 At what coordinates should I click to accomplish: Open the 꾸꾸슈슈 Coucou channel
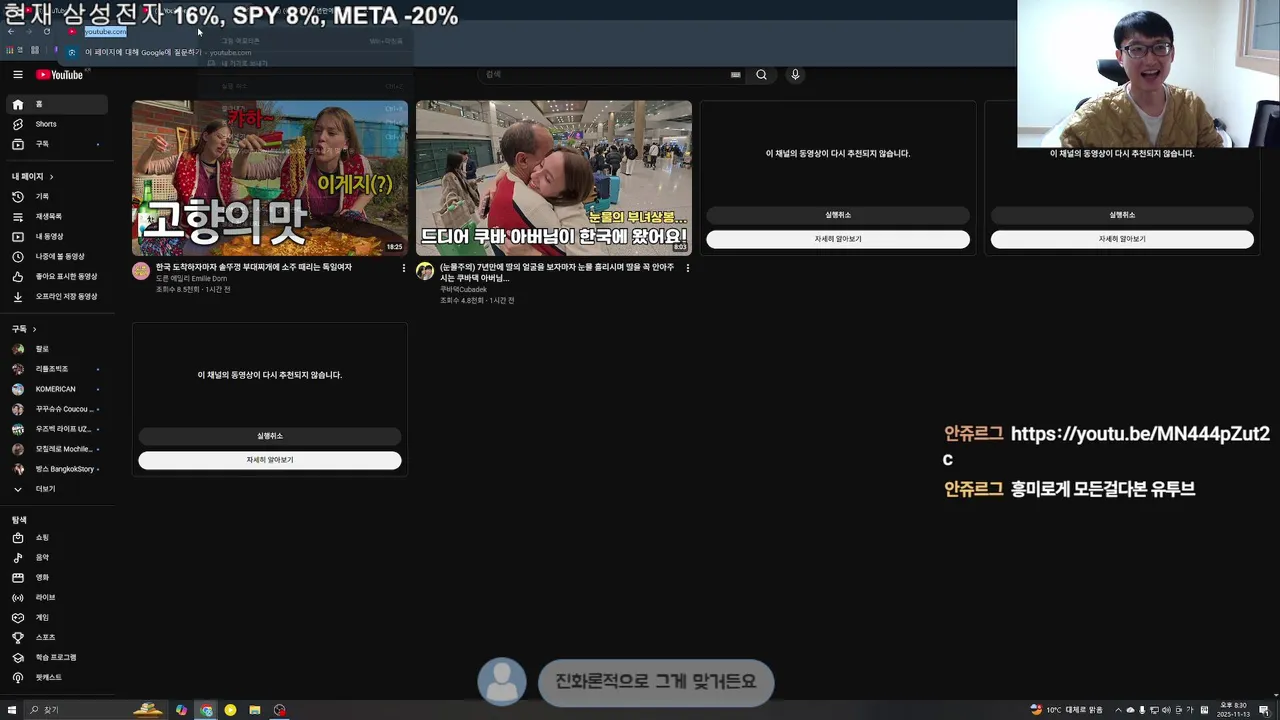(x=56, y=409)
